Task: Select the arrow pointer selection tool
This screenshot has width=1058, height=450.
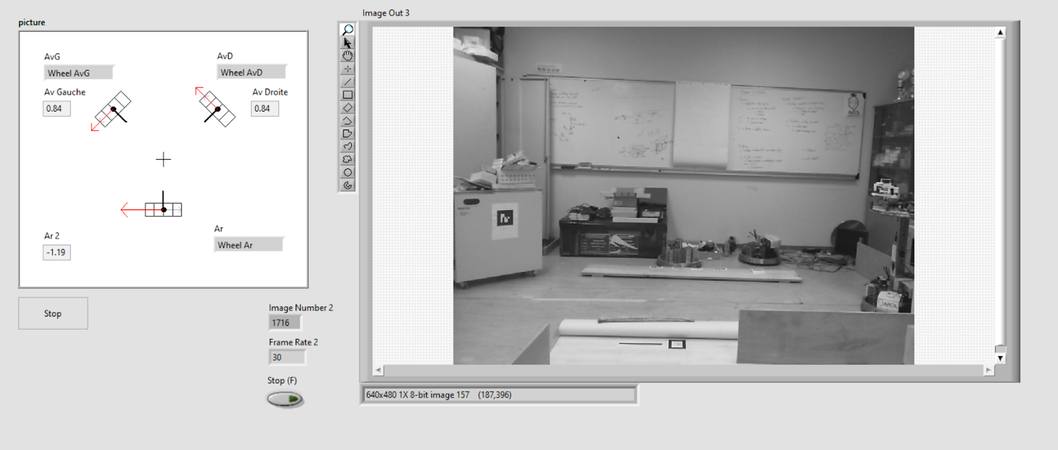Action: click(x=348, y=43)
